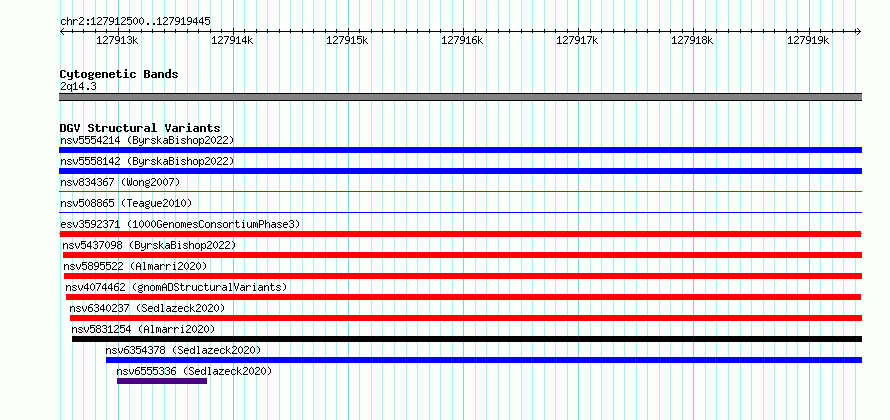This screenshot has height=420, width=890.
Task: Select the nsv6555336 (Sedlazeck2020) label
Action: pos(195,371)
